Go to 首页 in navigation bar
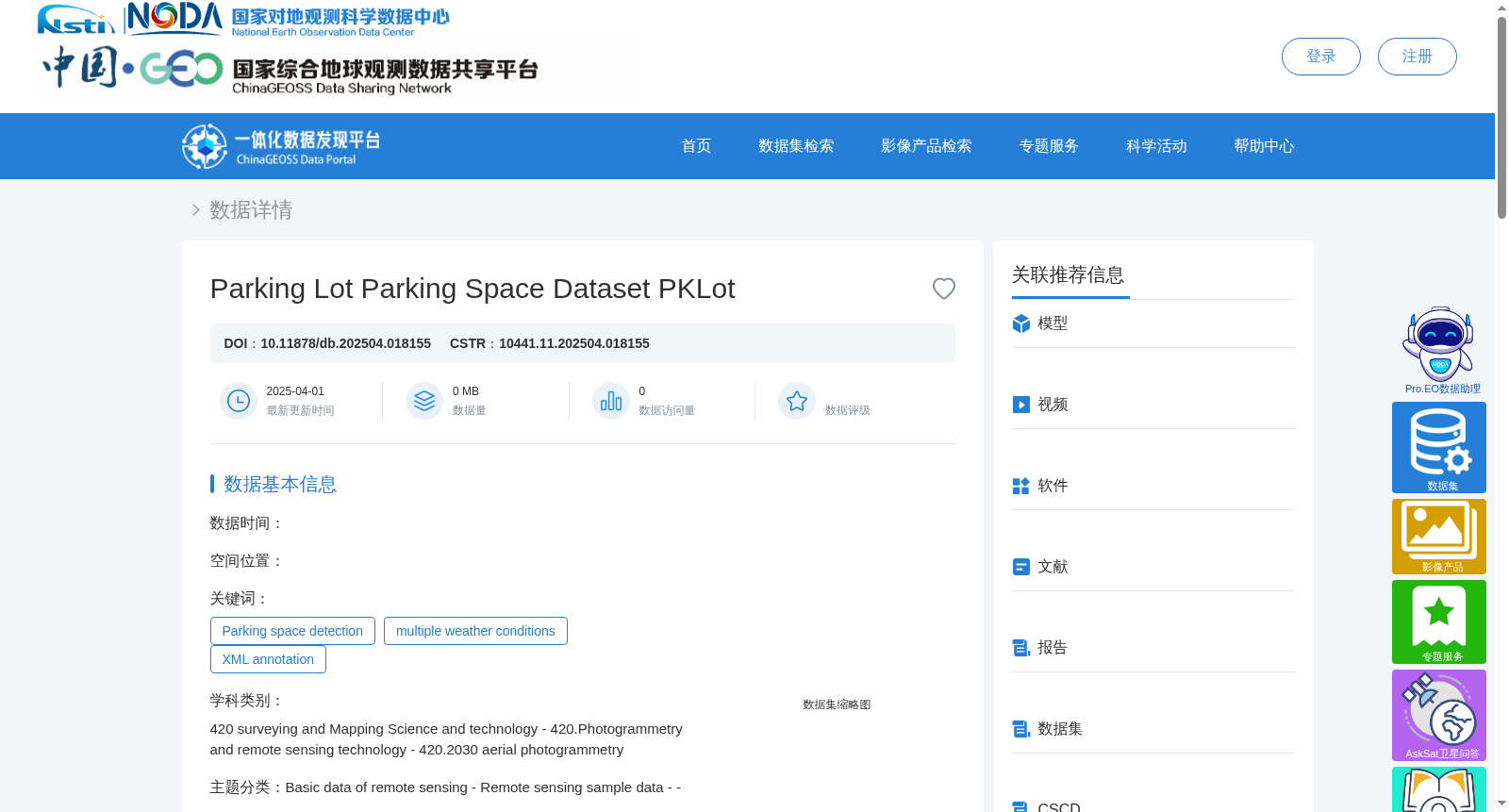 (696, 146)
